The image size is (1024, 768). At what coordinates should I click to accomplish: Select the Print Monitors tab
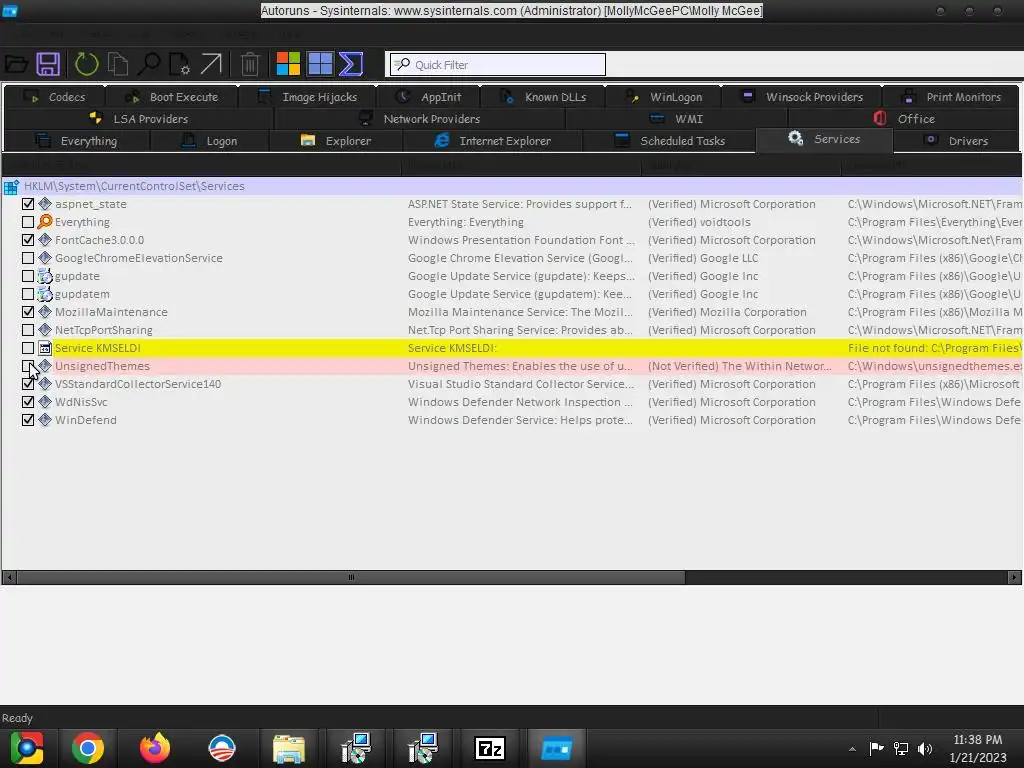951,97
